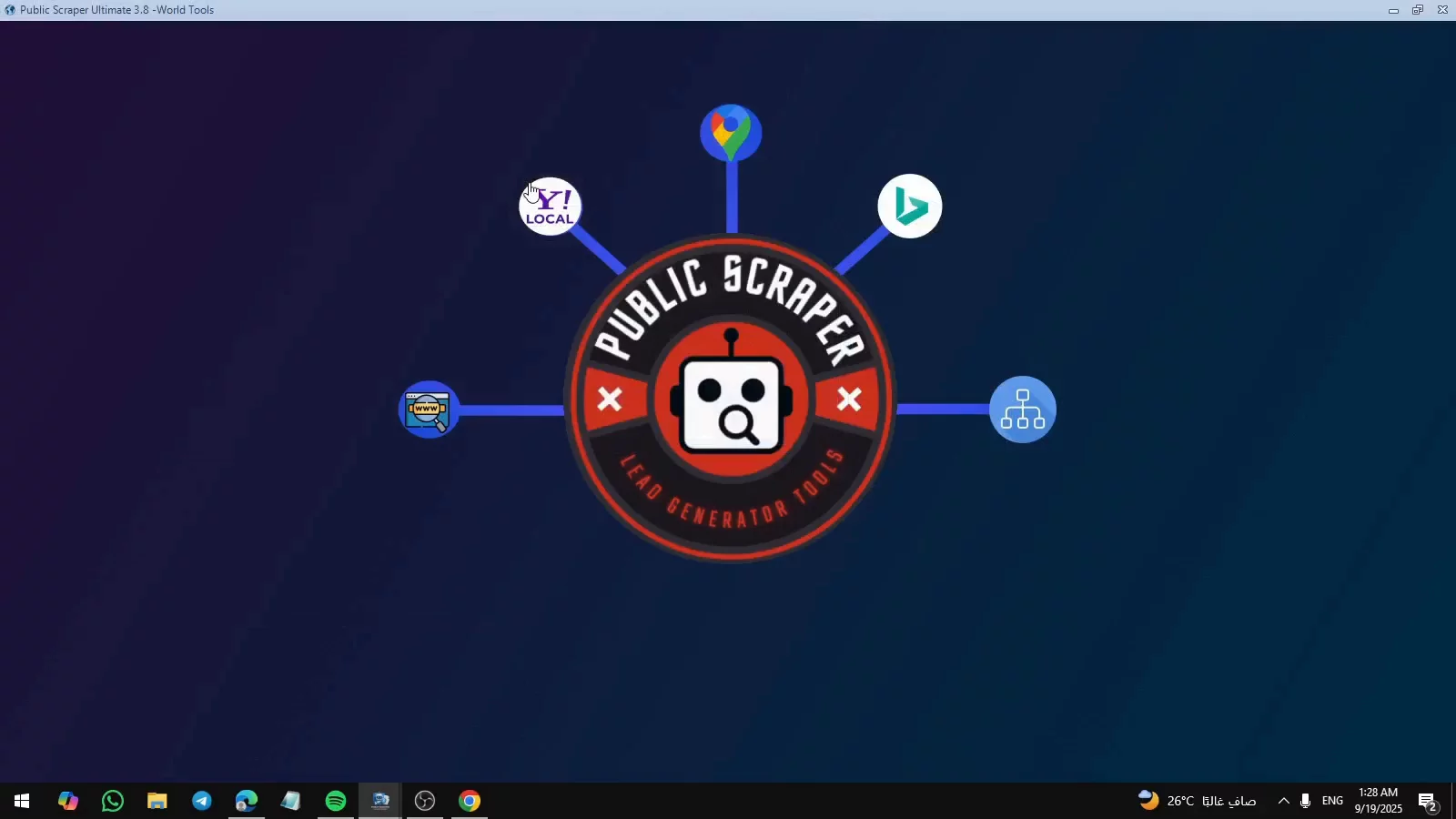Expand hidden system tray icons

tap(1284, 801)
